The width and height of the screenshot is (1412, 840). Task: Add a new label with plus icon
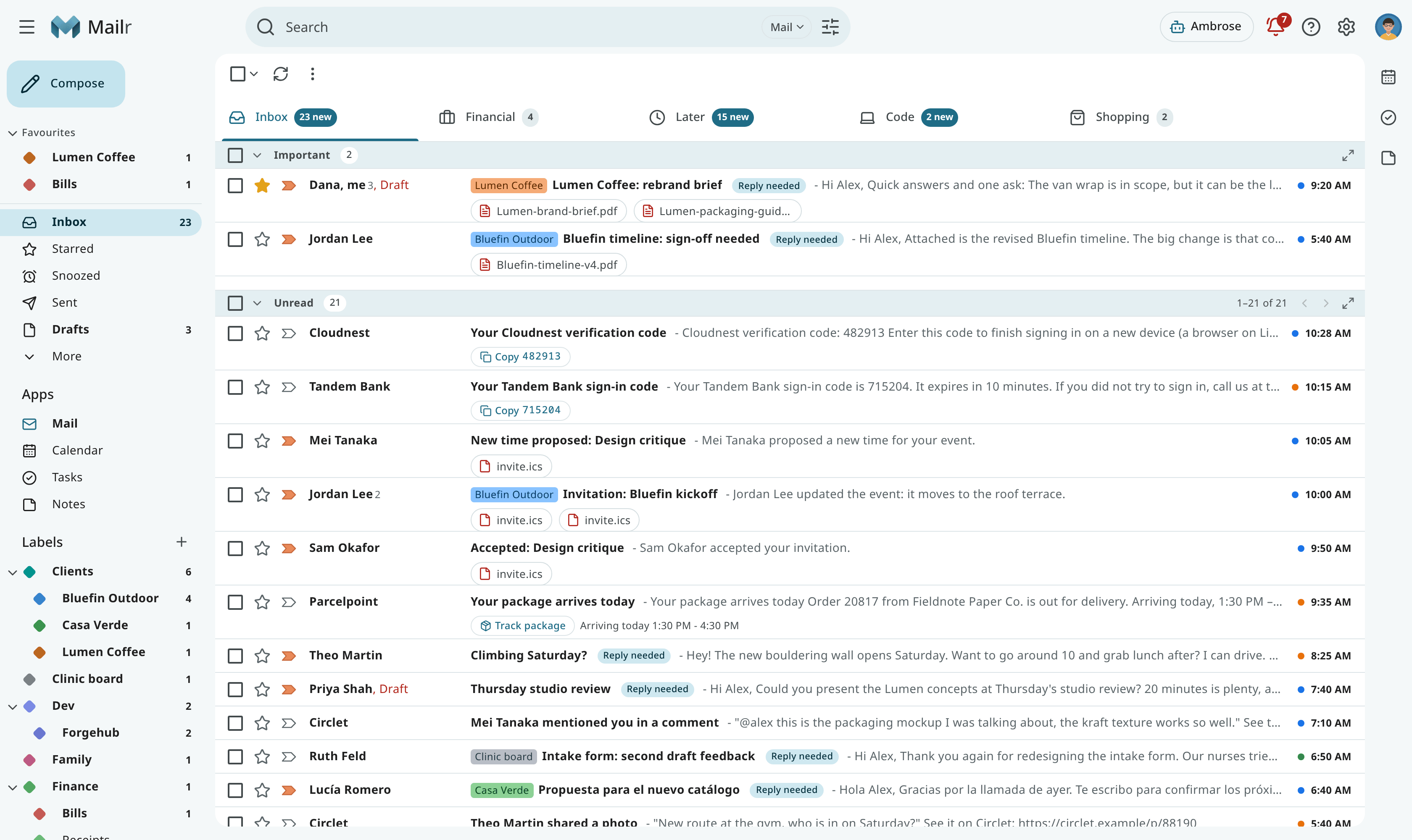181,542
